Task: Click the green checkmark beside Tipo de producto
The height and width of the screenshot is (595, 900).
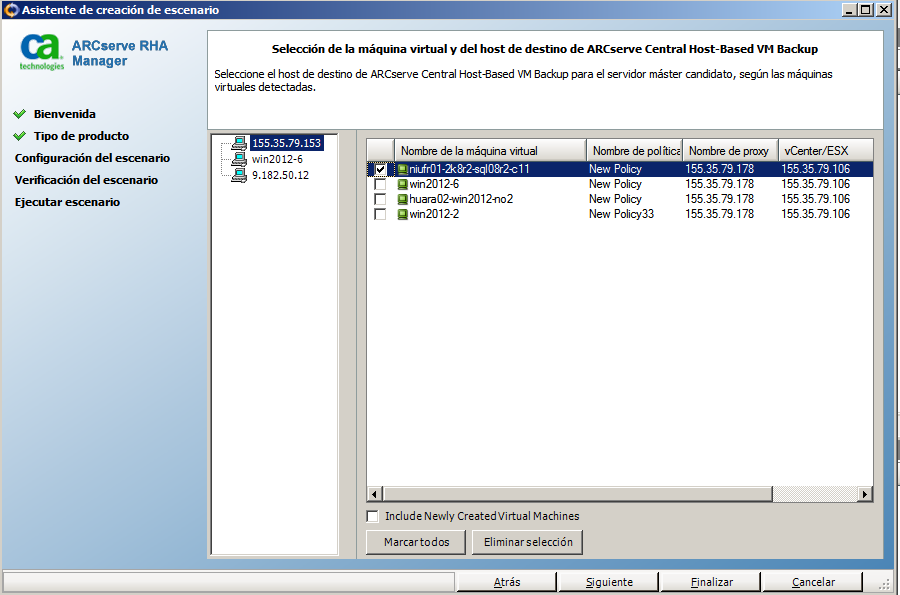Action: [20, 136]
